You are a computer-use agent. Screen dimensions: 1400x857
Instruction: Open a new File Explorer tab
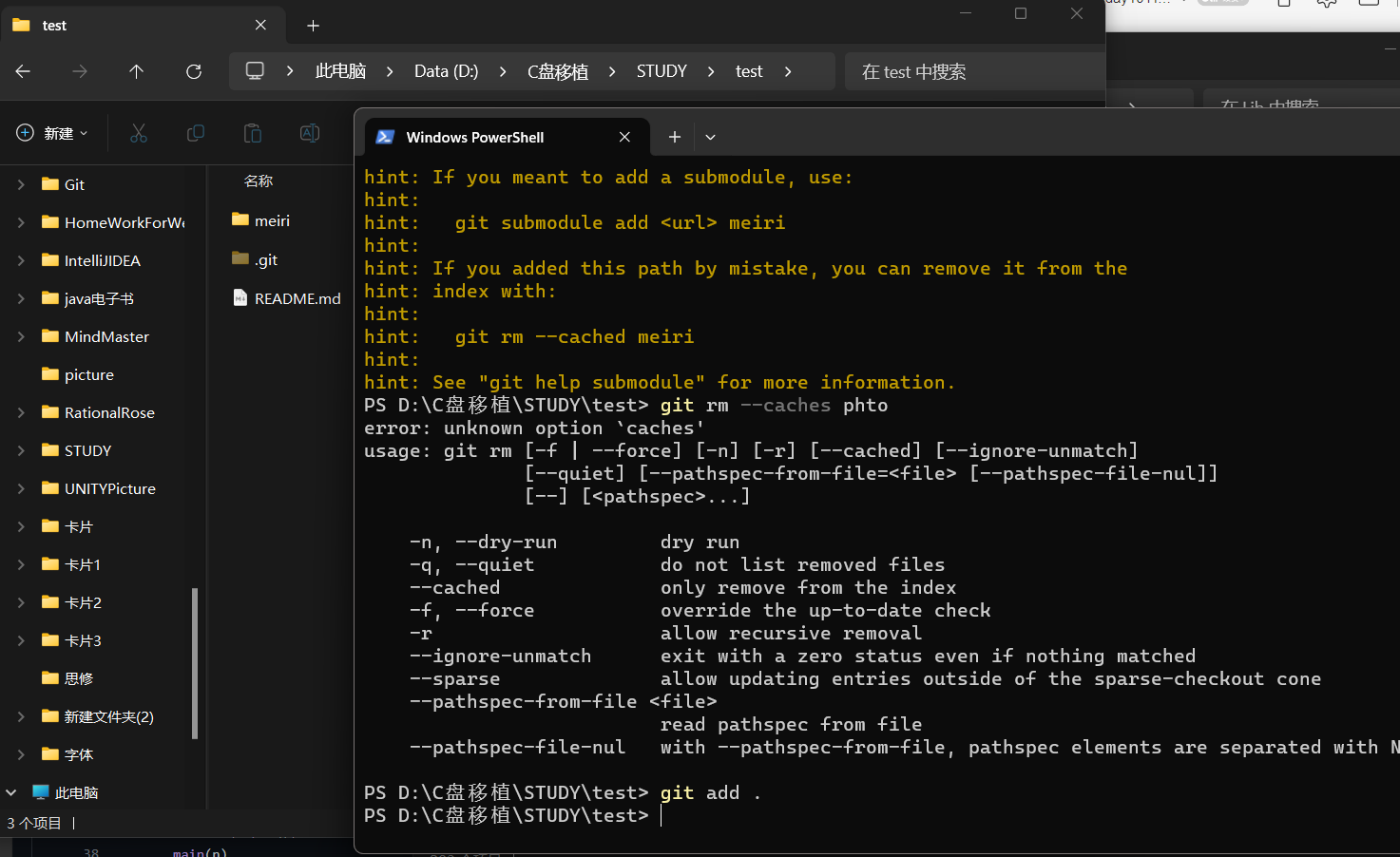314,26
